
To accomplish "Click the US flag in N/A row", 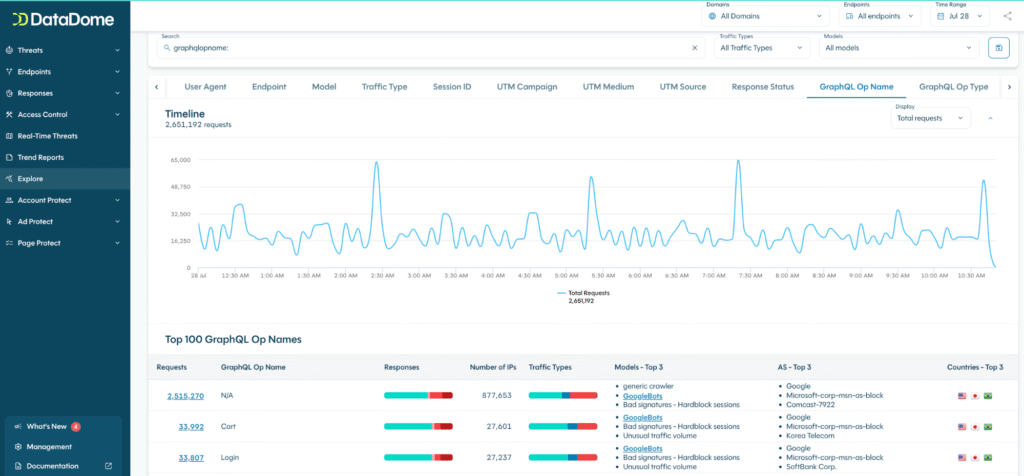I will pos(962,396).
